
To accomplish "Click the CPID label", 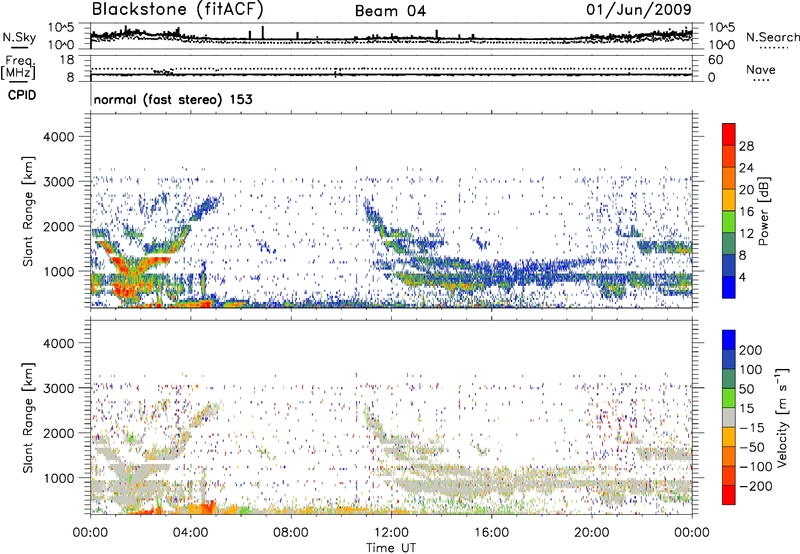I will (x=22, y=95).
